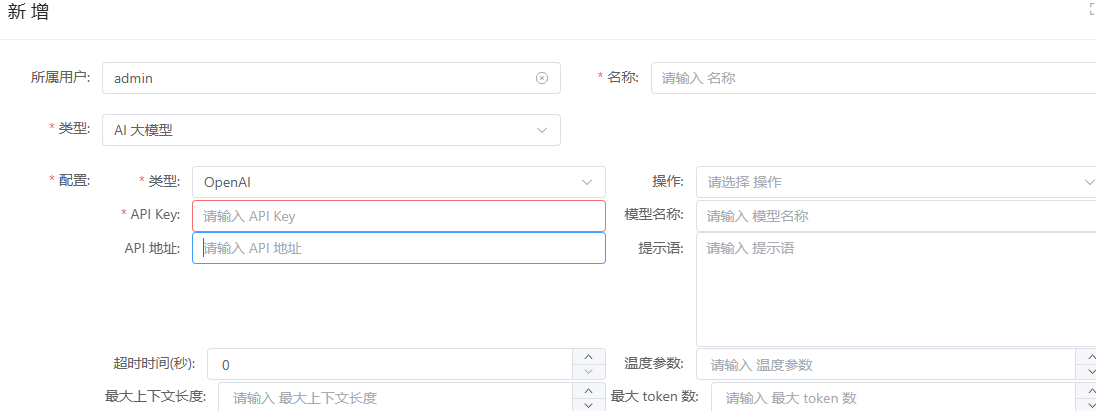Focus the API 地址 input

tap(398, 248)
